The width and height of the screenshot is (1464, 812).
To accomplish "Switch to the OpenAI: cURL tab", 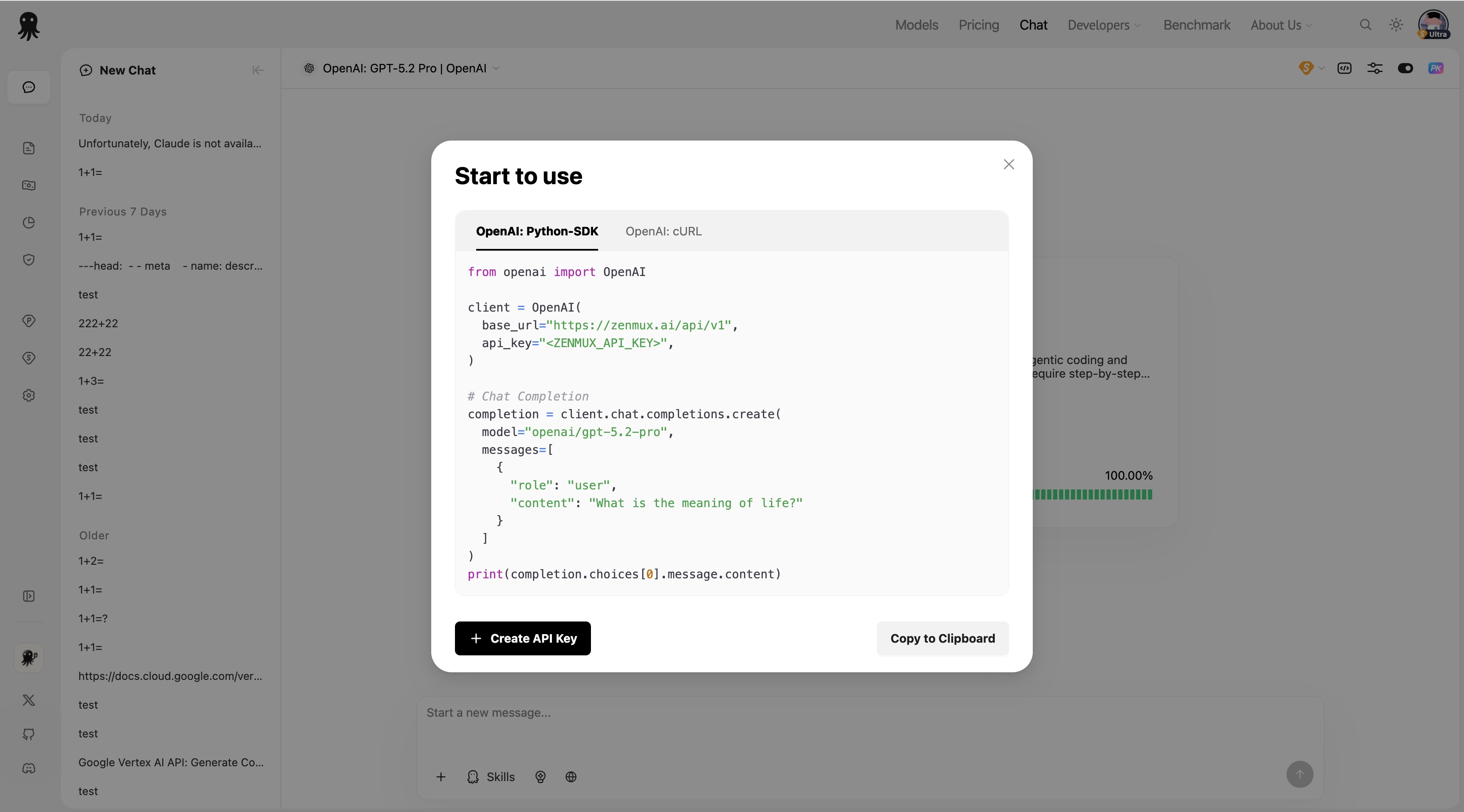I will 663,231.
